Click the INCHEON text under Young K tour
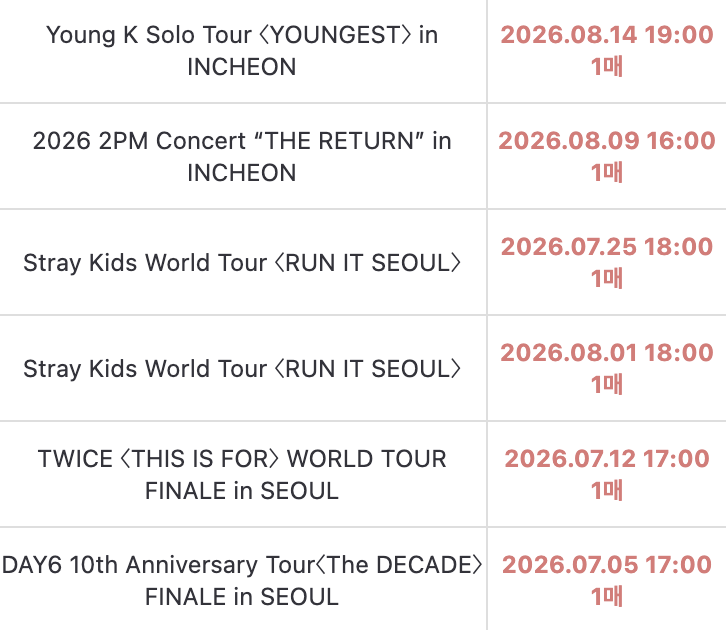The width and height of the screenshot is (726, 630). point(242,67)
